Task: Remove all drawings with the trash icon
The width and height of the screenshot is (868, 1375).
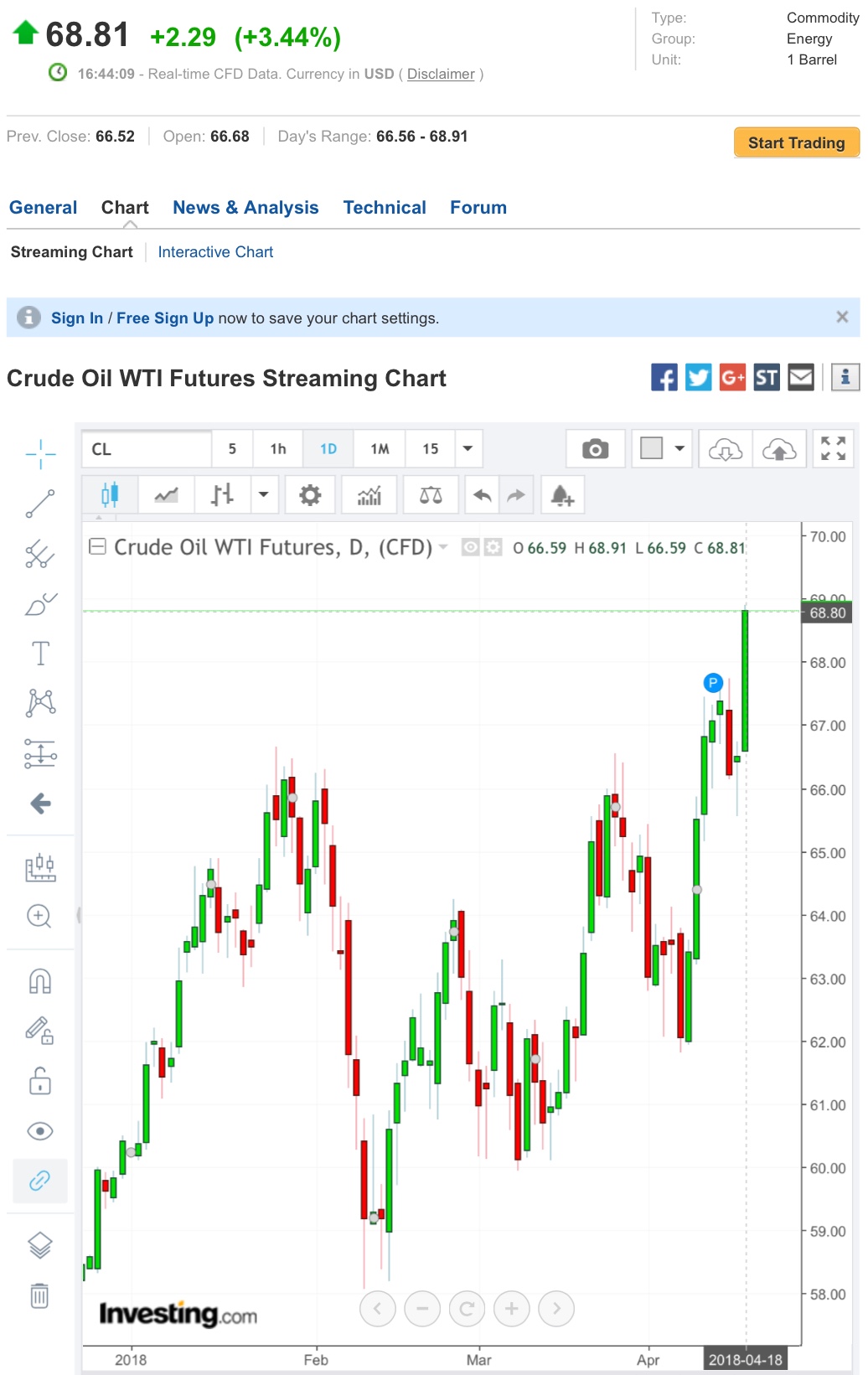Action: 40,1295
